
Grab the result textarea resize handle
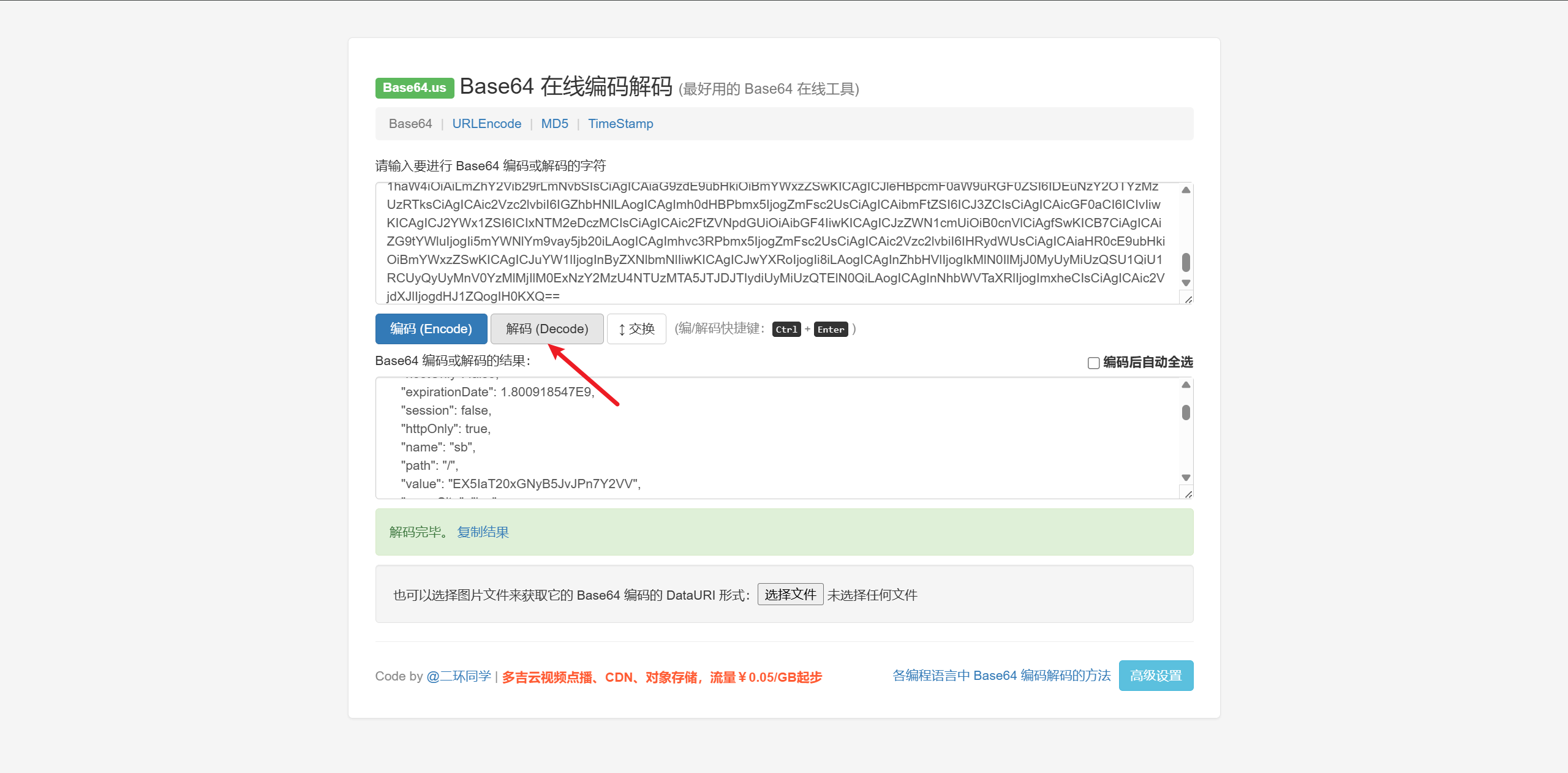tap(1188, 494)
